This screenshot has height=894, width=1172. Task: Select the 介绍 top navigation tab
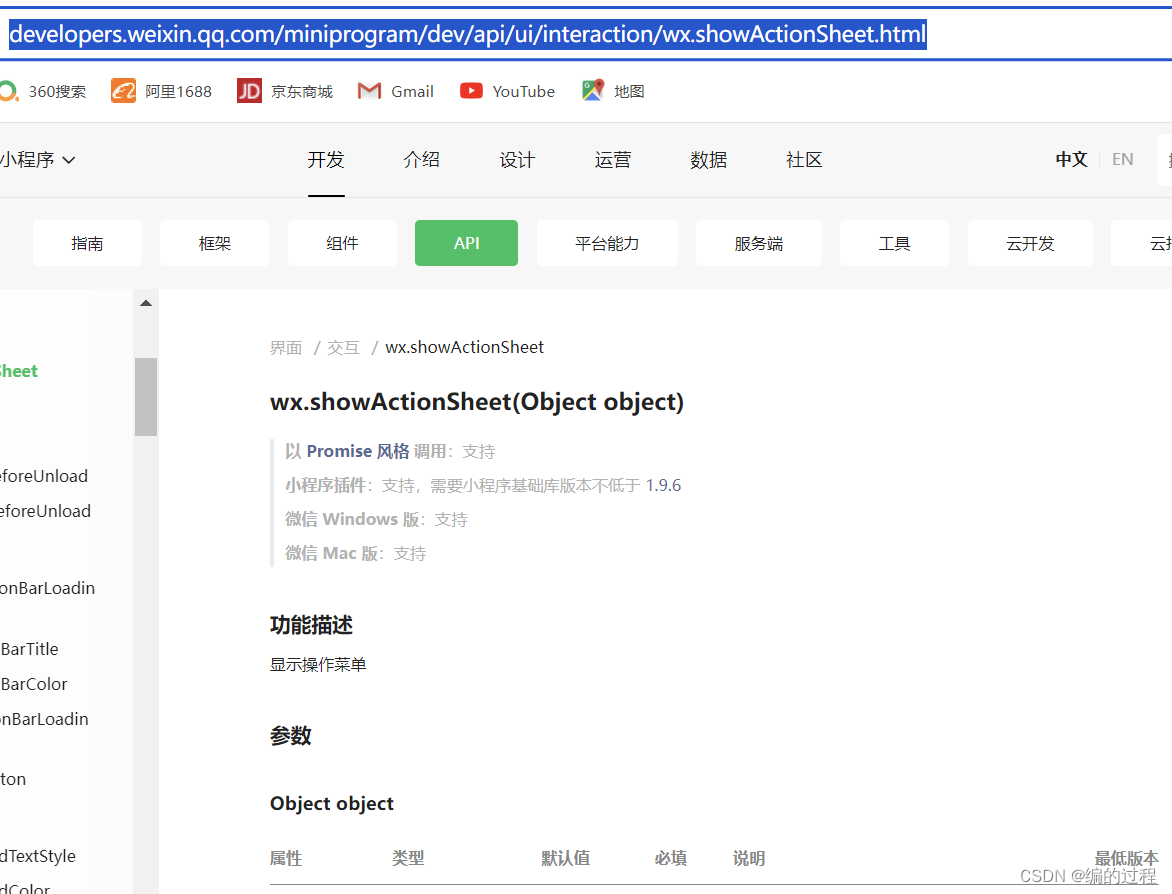(x=422, y=160)
